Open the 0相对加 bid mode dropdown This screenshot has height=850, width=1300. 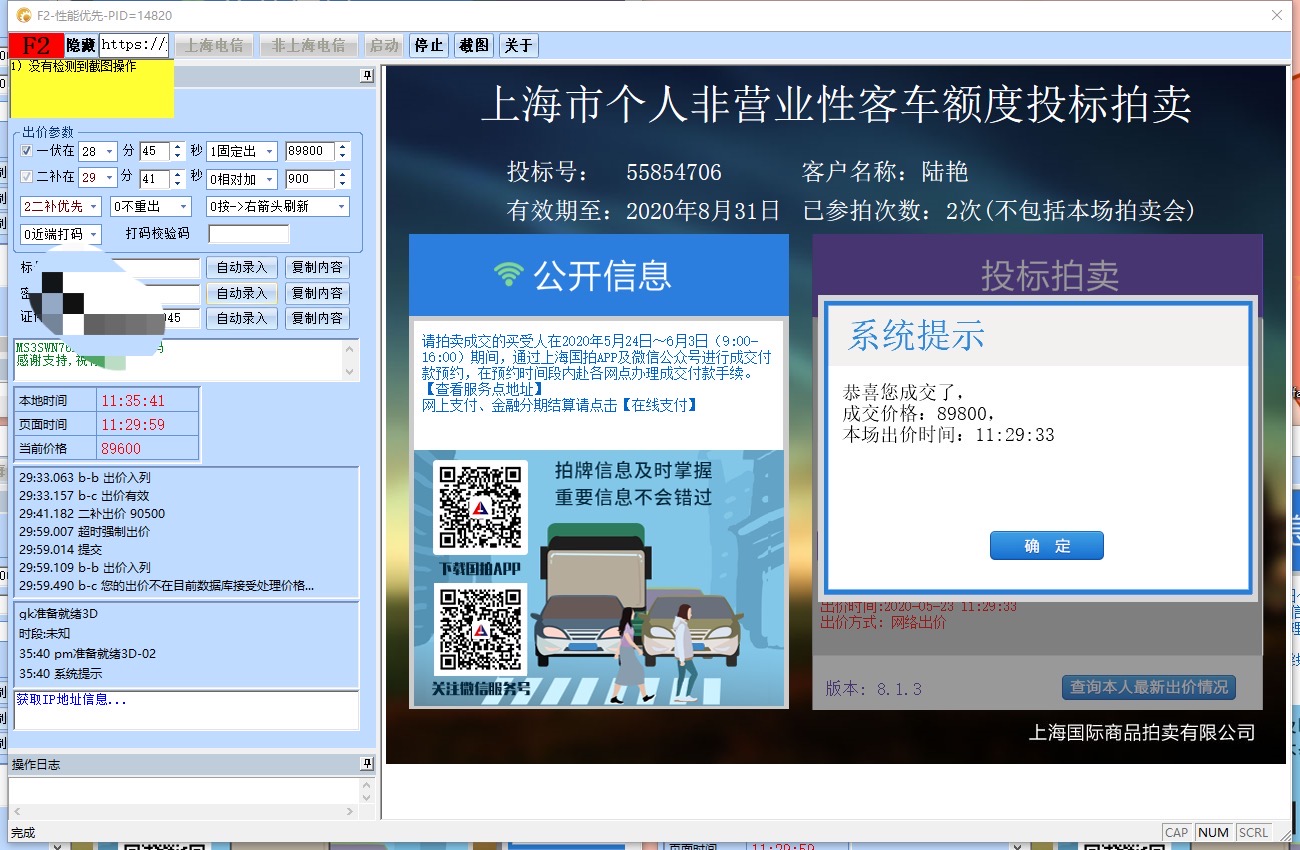tap(242, 179)
